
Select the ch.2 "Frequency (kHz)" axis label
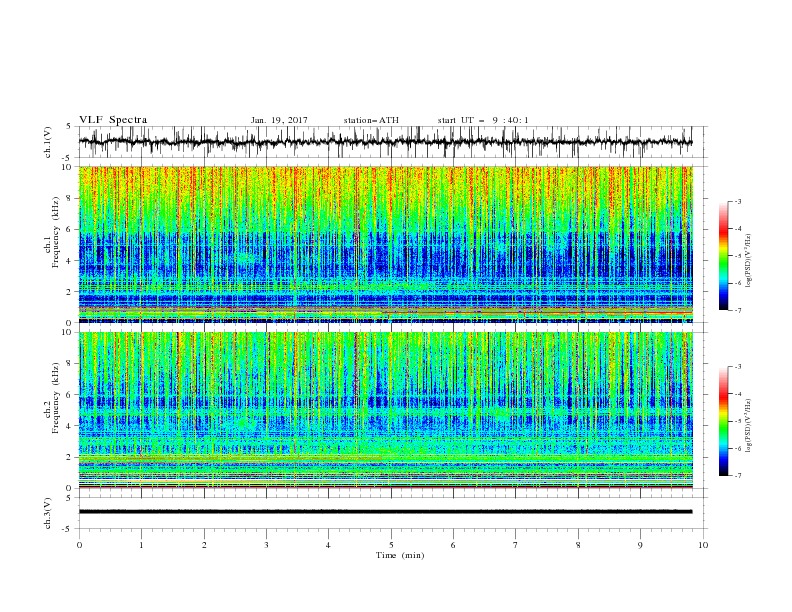55,397
